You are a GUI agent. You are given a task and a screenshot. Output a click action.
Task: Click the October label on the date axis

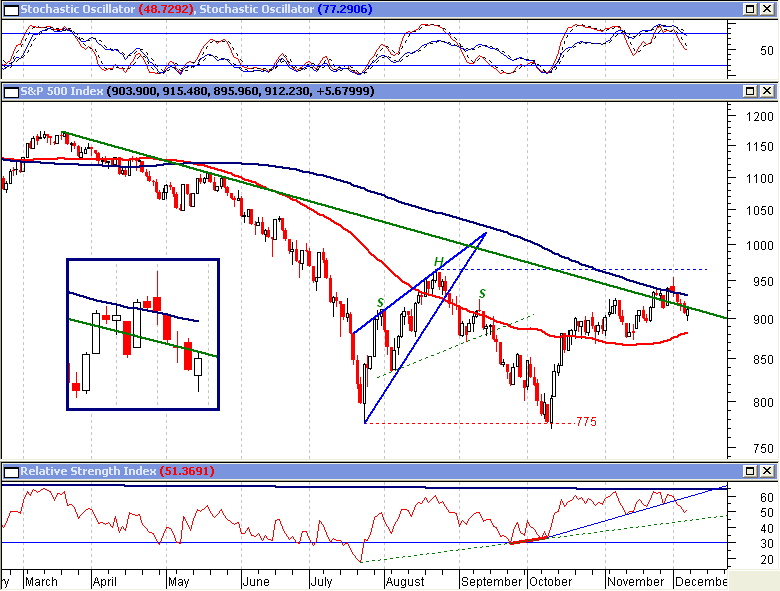(x=551, y=582)
